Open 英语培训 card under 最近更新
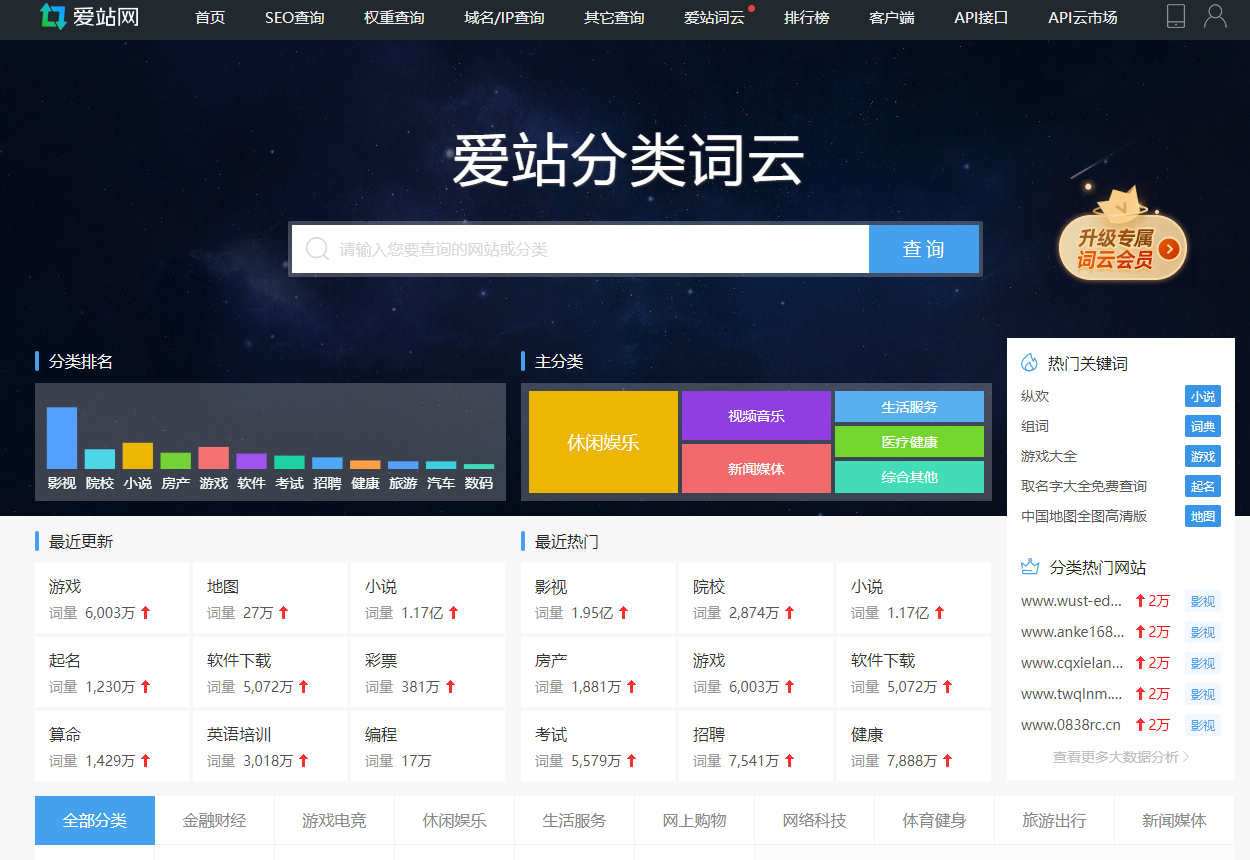The height and width of the screenshot is (860, 1250). coord(270,746)
